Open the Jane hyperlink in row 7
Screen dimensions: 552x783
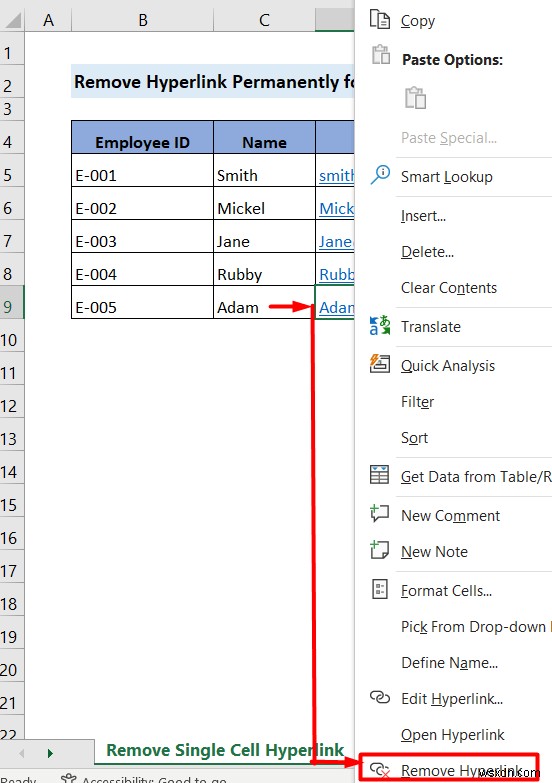click(x=336, y=242)
